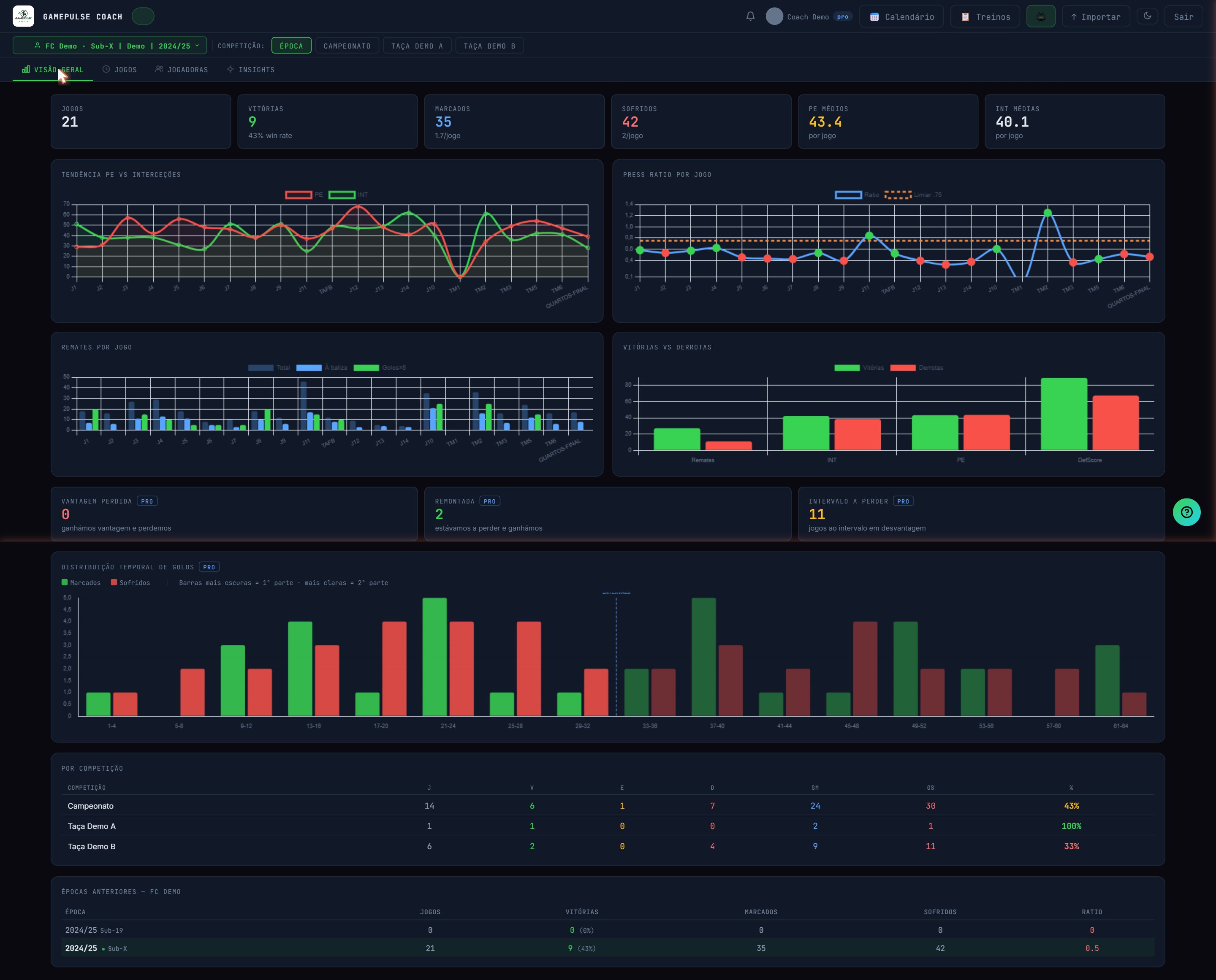Click the green 21-24 goals bar
The image size is (1216, 980).
[x=434, y=657]
